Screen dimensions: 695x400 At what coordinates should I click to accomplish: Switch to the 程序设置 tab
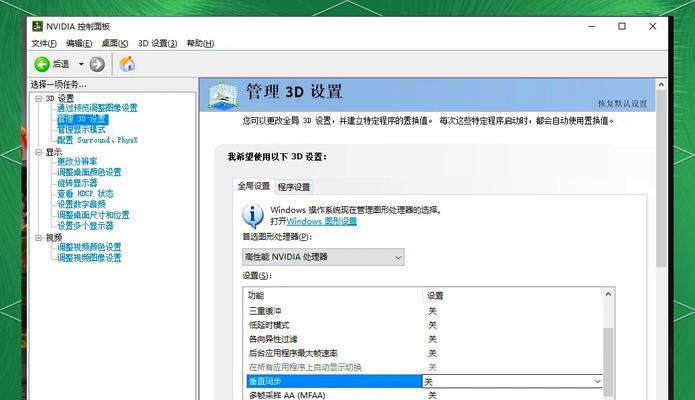[294, 187]
